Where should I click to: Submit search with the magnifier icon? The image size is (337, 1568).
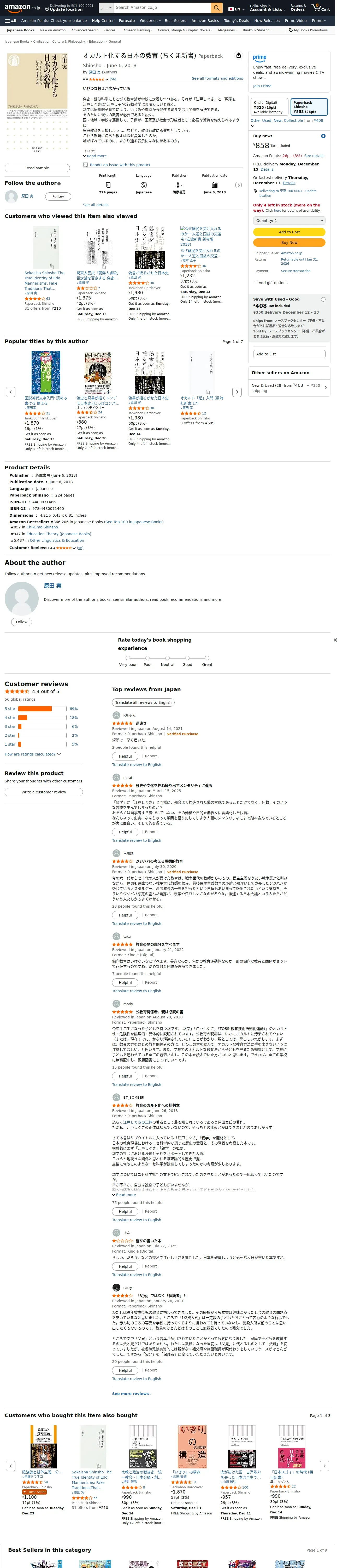[x=217, y=7]
